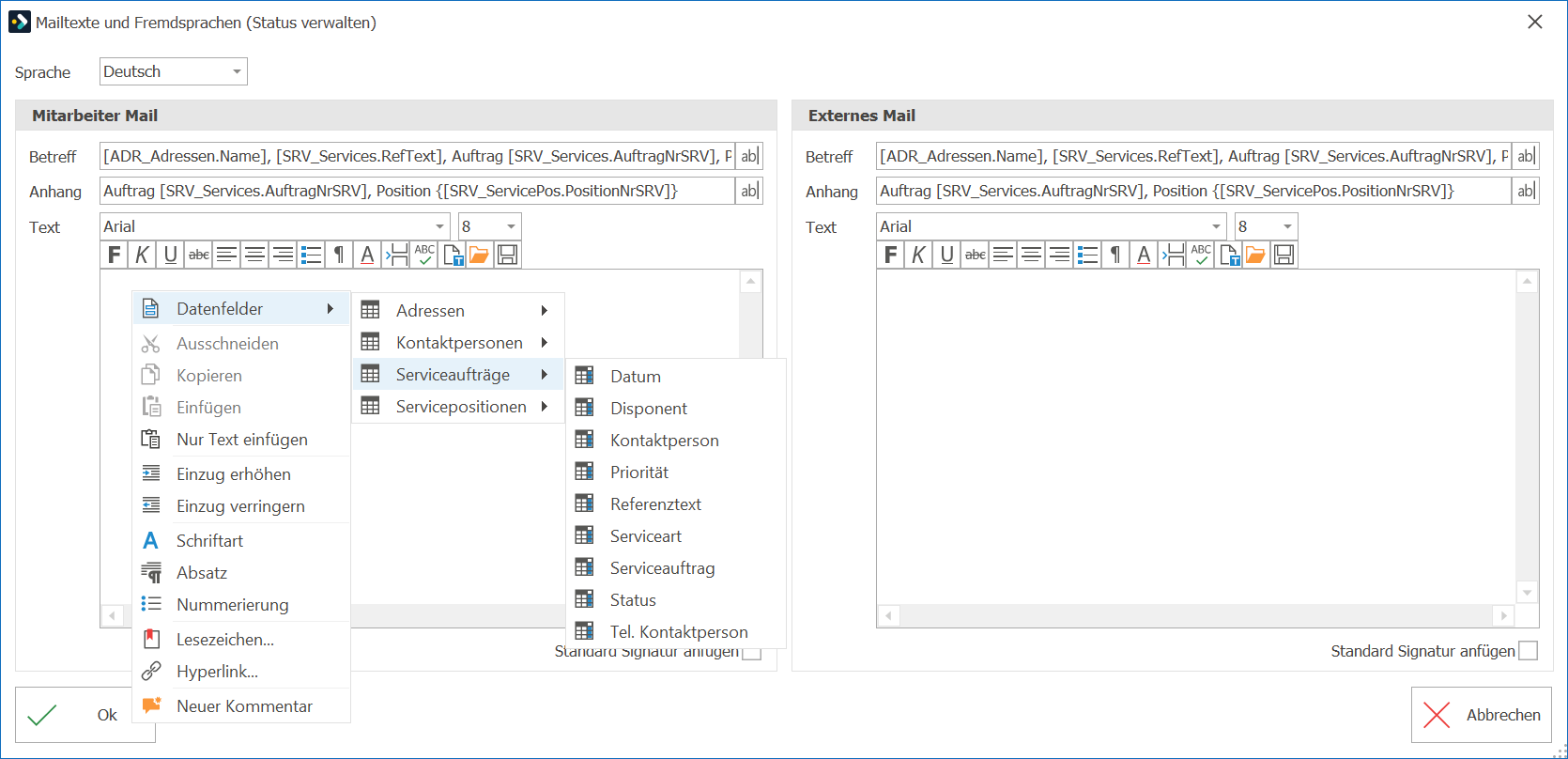
Task: Click the Betreff input in Mitarbeiter Mail
Action: coord(417,156)
